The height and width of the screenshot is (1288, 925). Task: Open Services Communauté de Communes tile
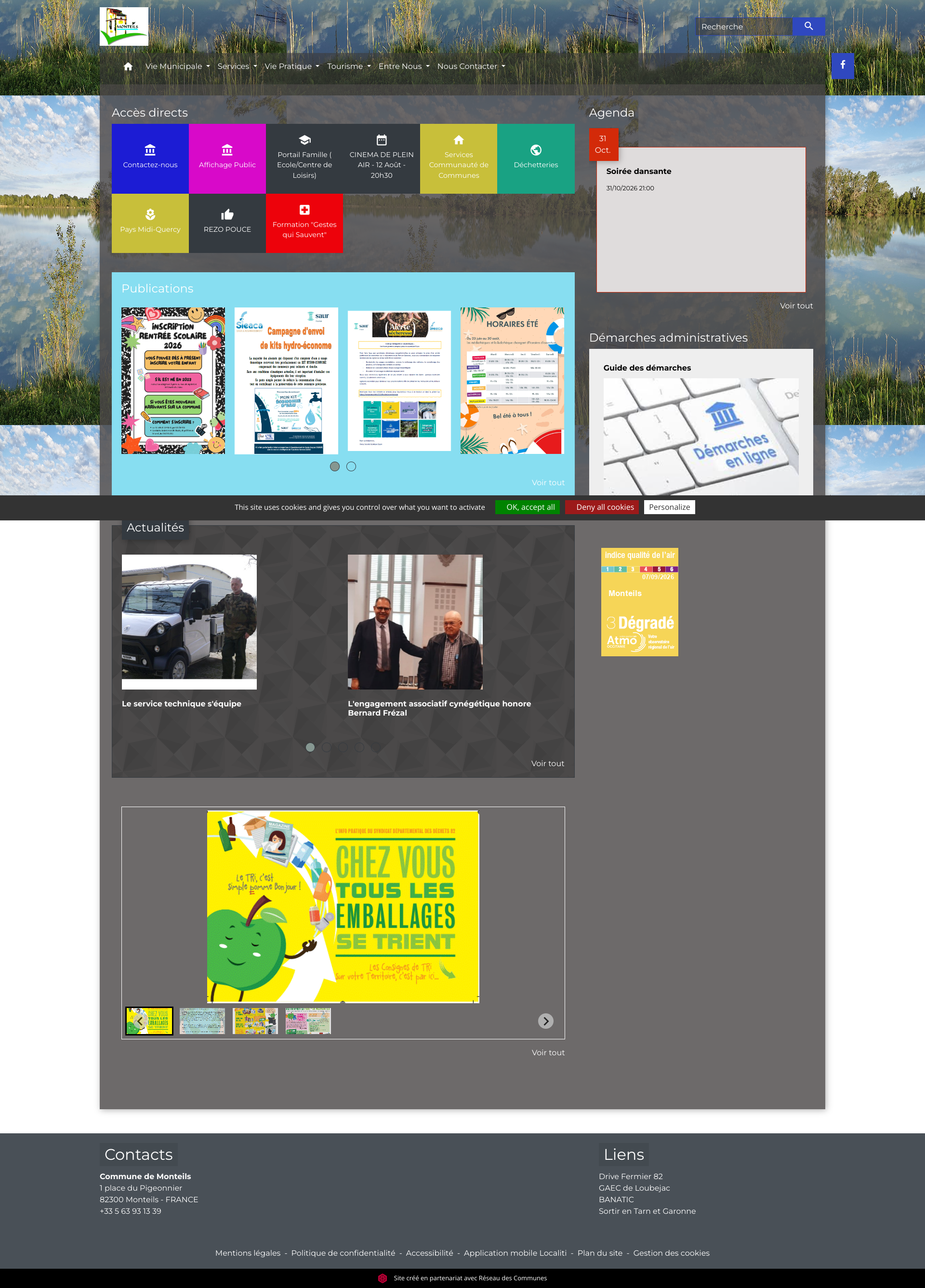point(459,159)
